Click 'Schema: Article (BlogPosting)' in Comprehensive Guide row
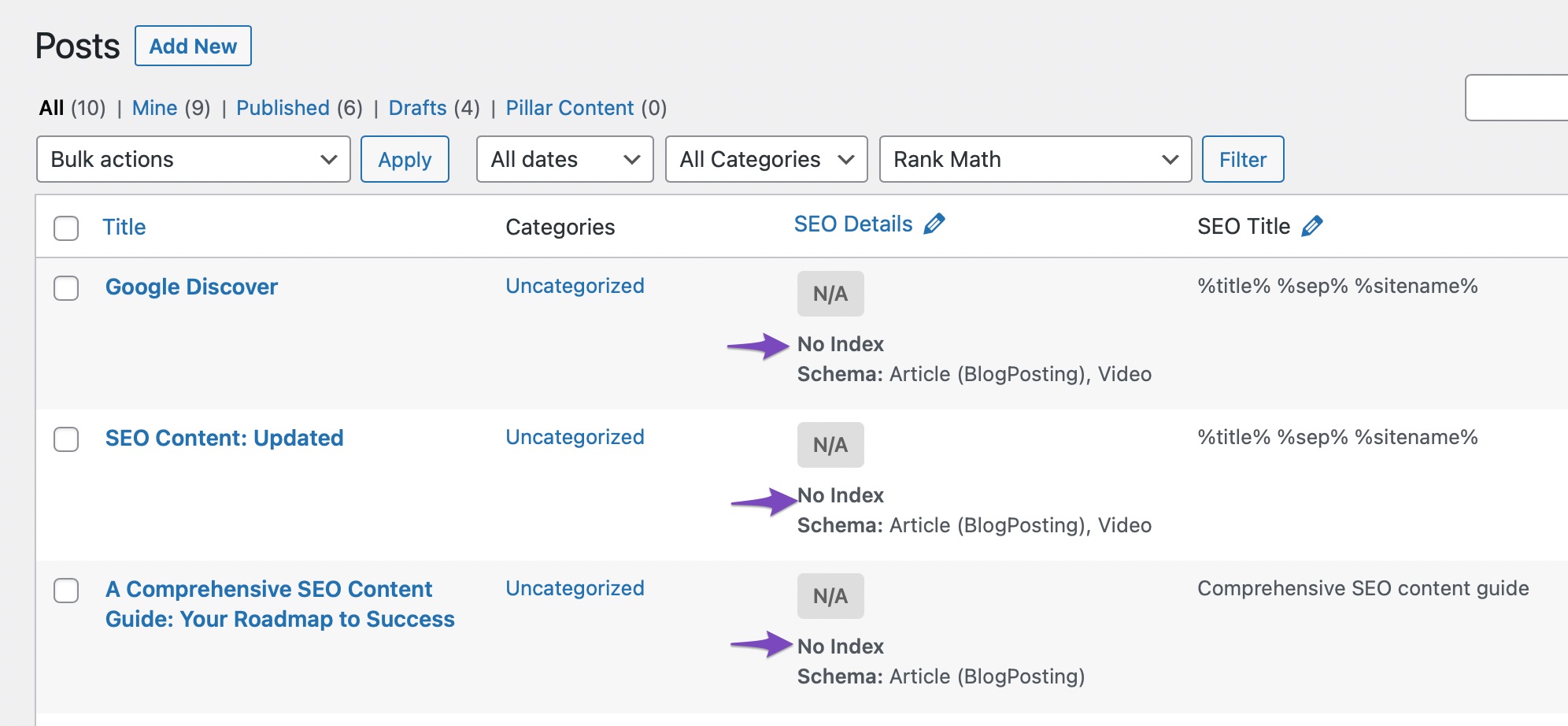The height and width of the screenshot is (726, 1568). [941, 676]
